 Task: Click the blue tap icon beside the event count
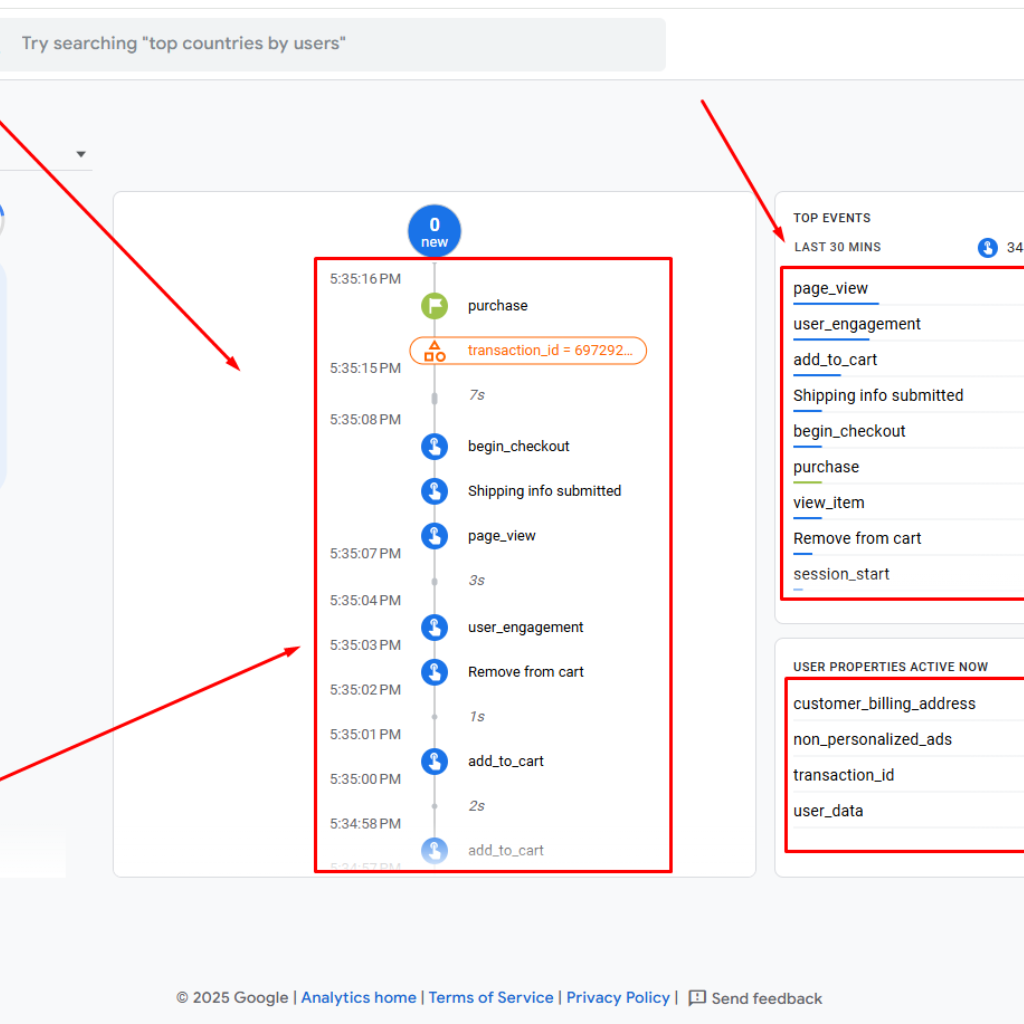pyautogui.click(x=987, y=247)
